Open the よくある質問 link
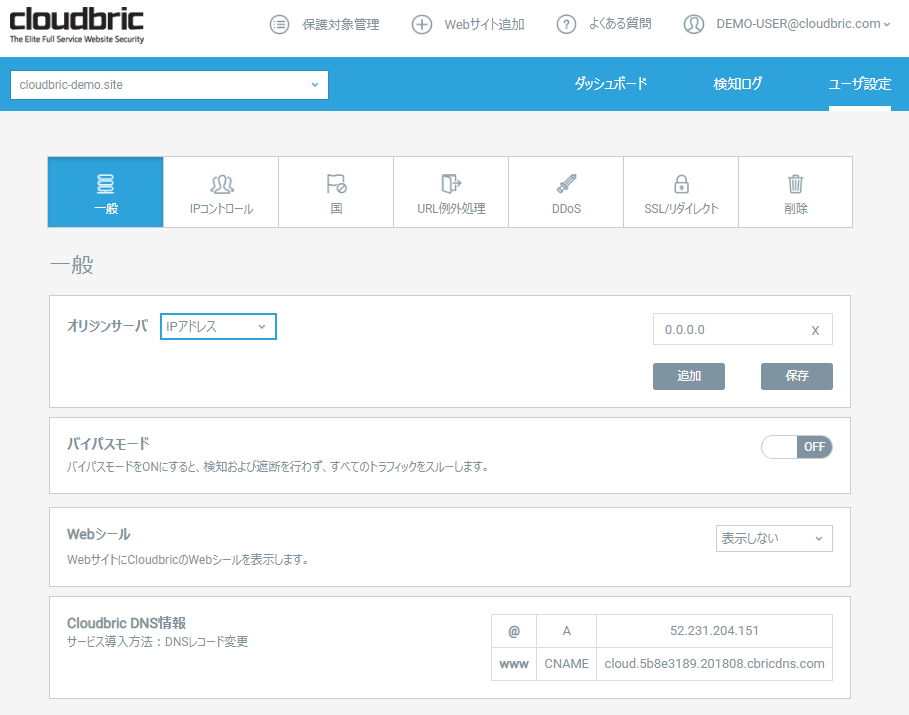Screen dimensions: 909x715 tap(620, 24)
